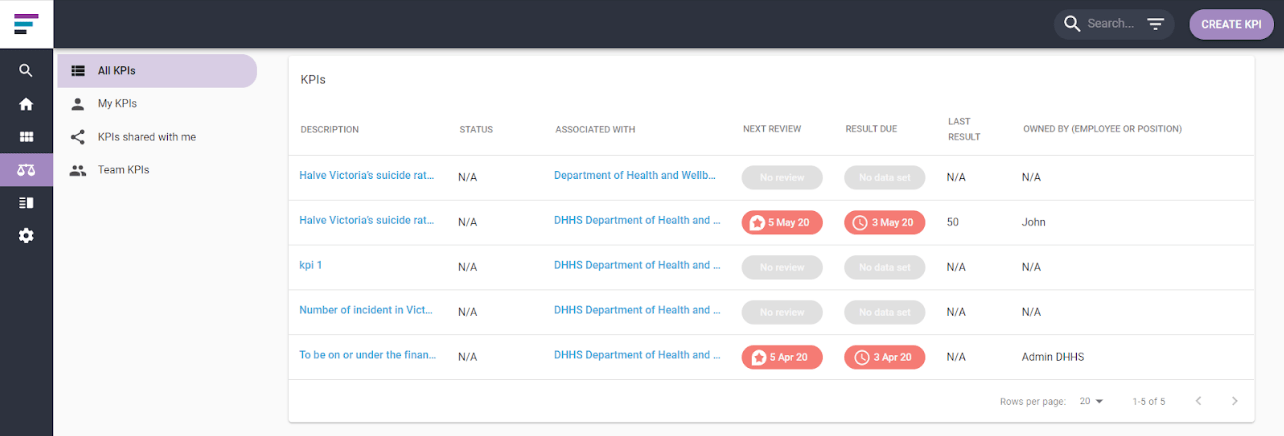This screenshot has width=1284, height=436.
Task: Click the STATUS column header
Action: point(476,130)
